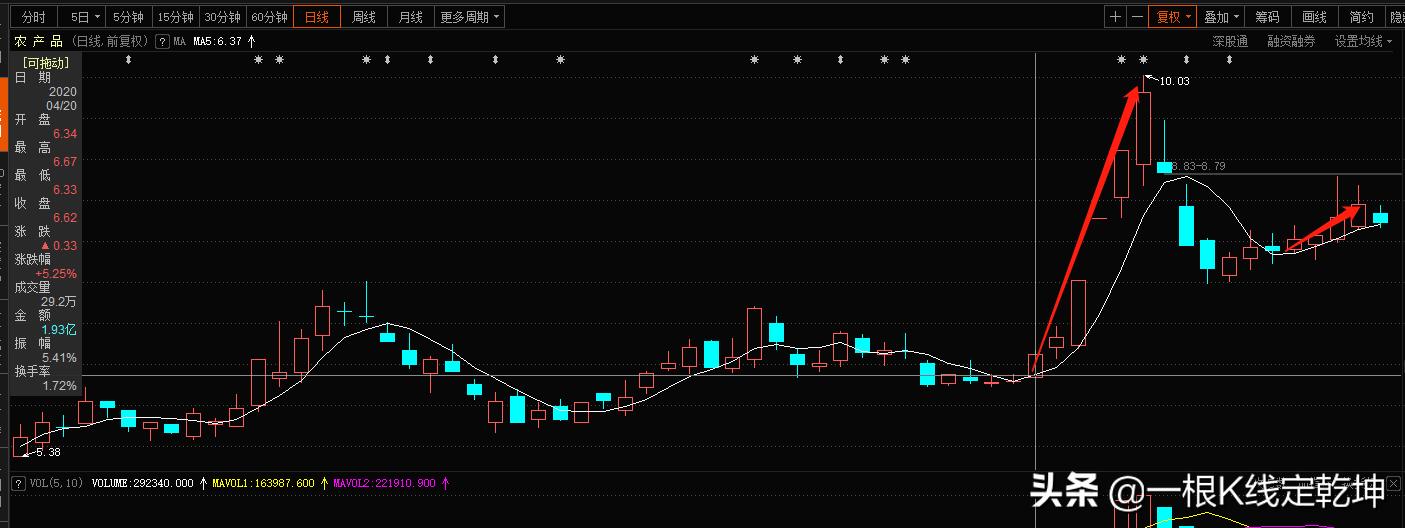
Task: Switch to 日线 daily chart
Action: tap(317, 17)
